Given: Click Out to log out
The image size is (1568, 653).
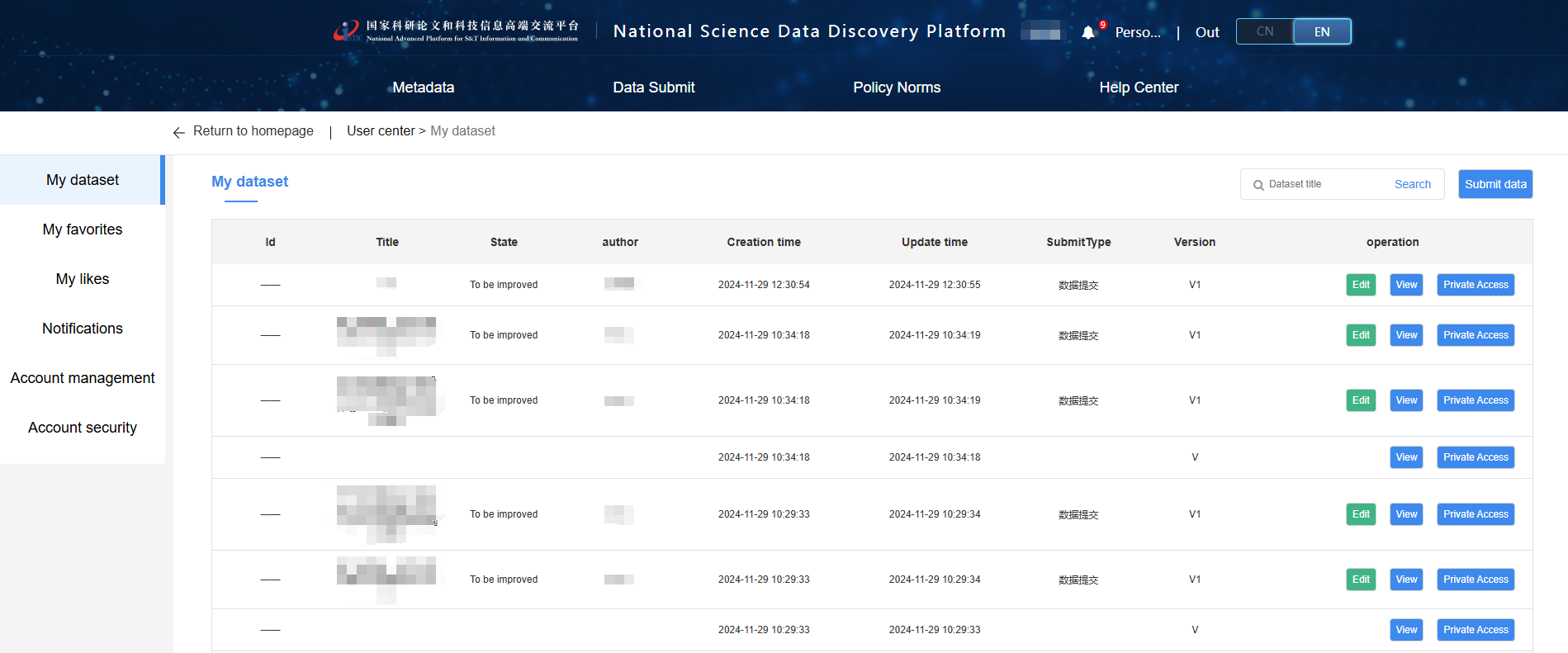Looking at the screenshot, I should (1206, 32).
